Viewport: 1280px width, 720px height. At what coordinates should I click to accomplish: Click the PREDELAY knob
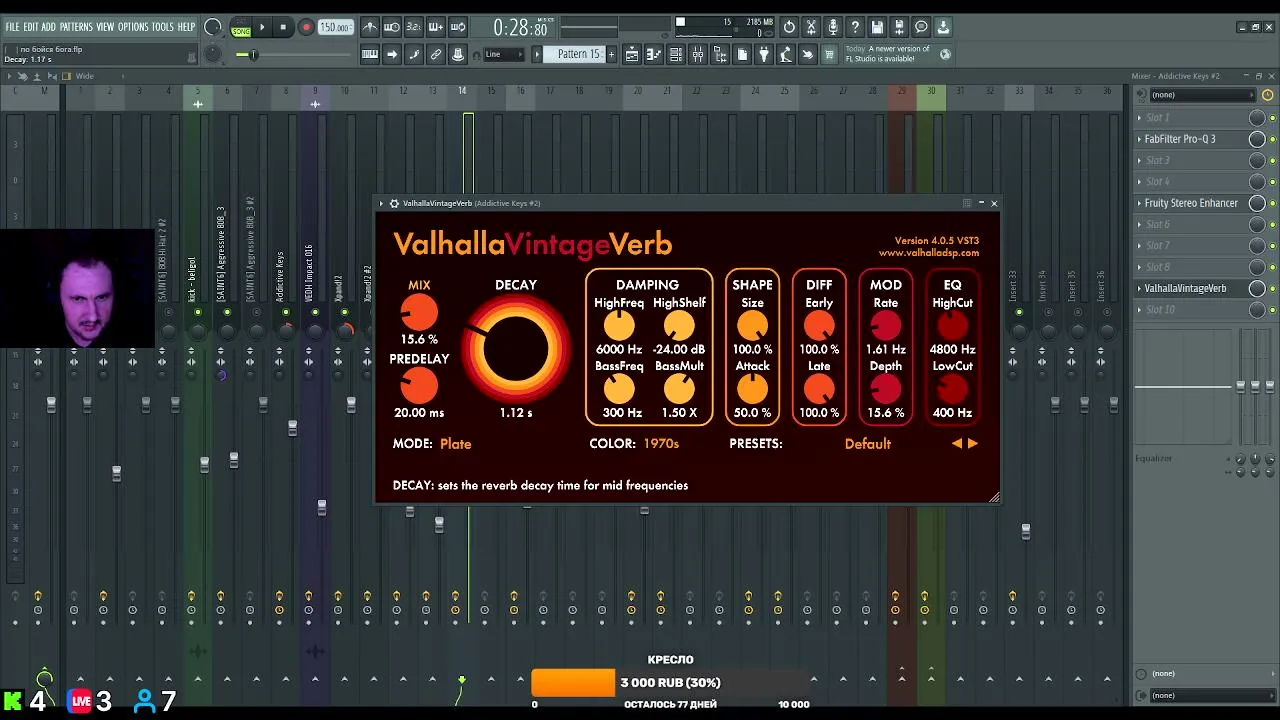point(419,386)
